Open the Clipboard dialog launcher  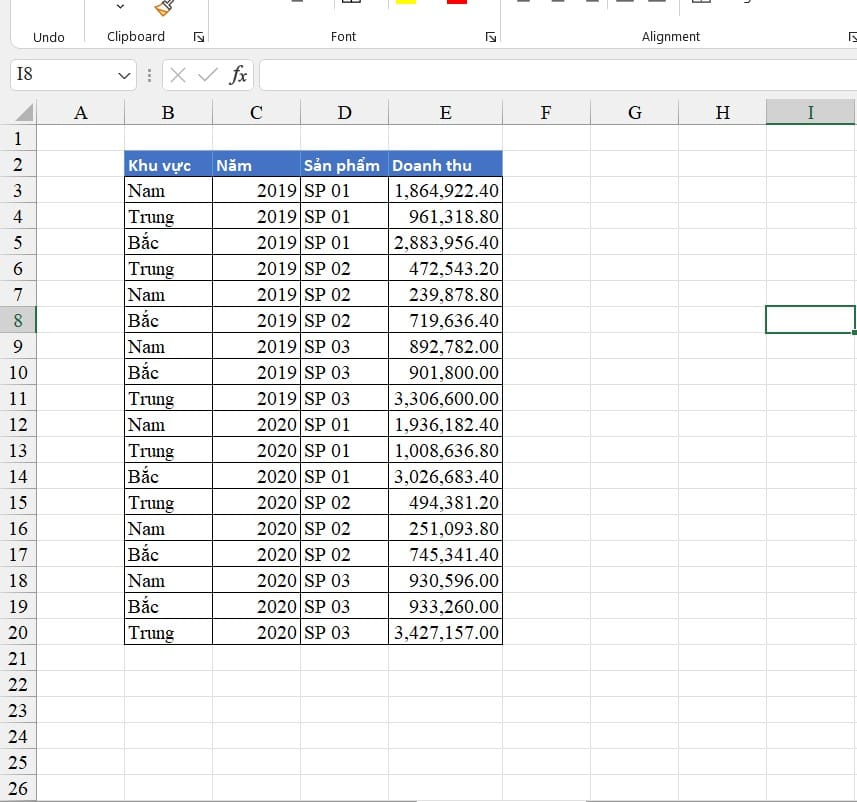[199, 37]
